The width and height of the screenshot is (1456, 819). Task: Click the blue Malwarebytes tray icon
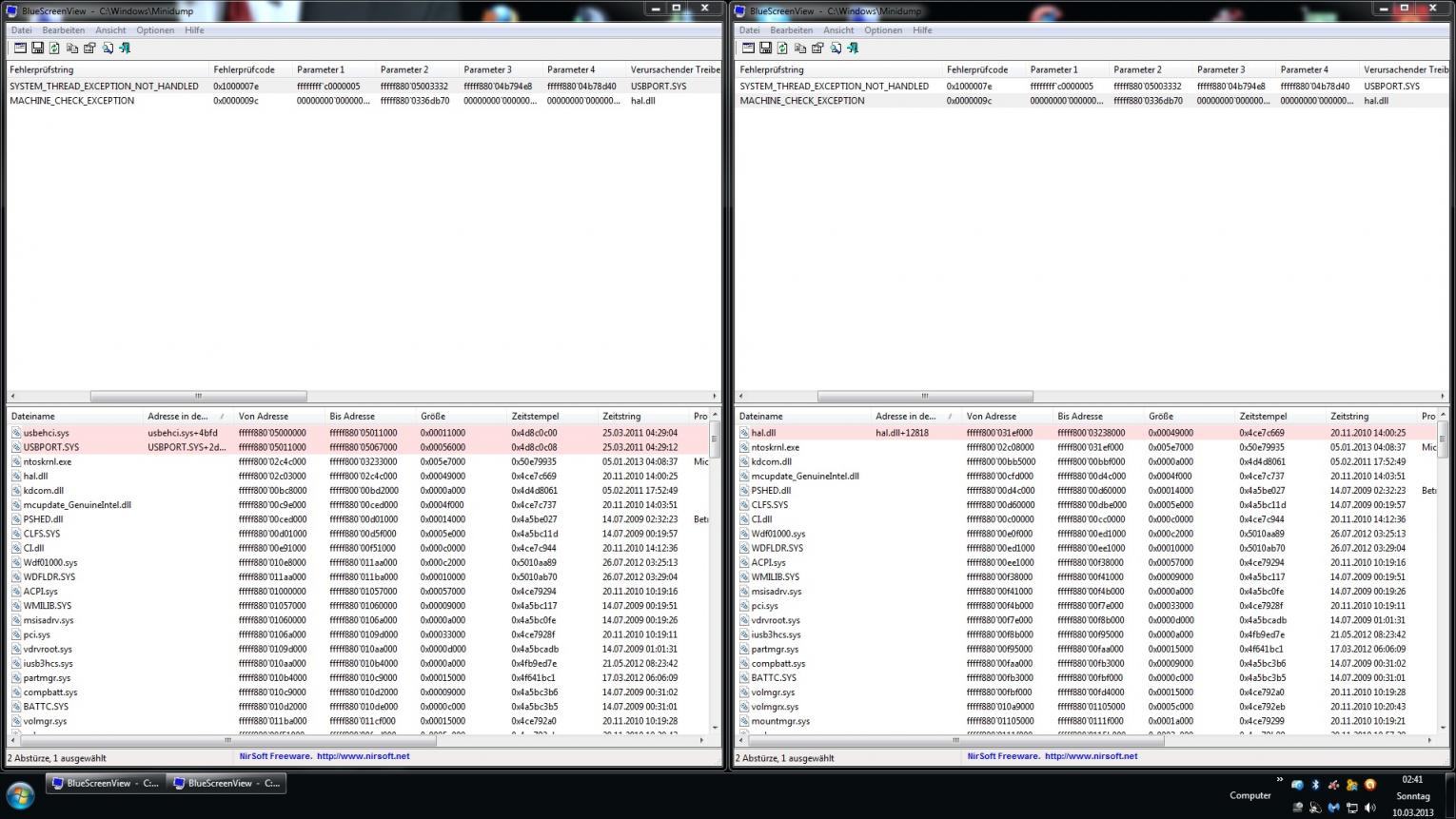[1333, 808]
